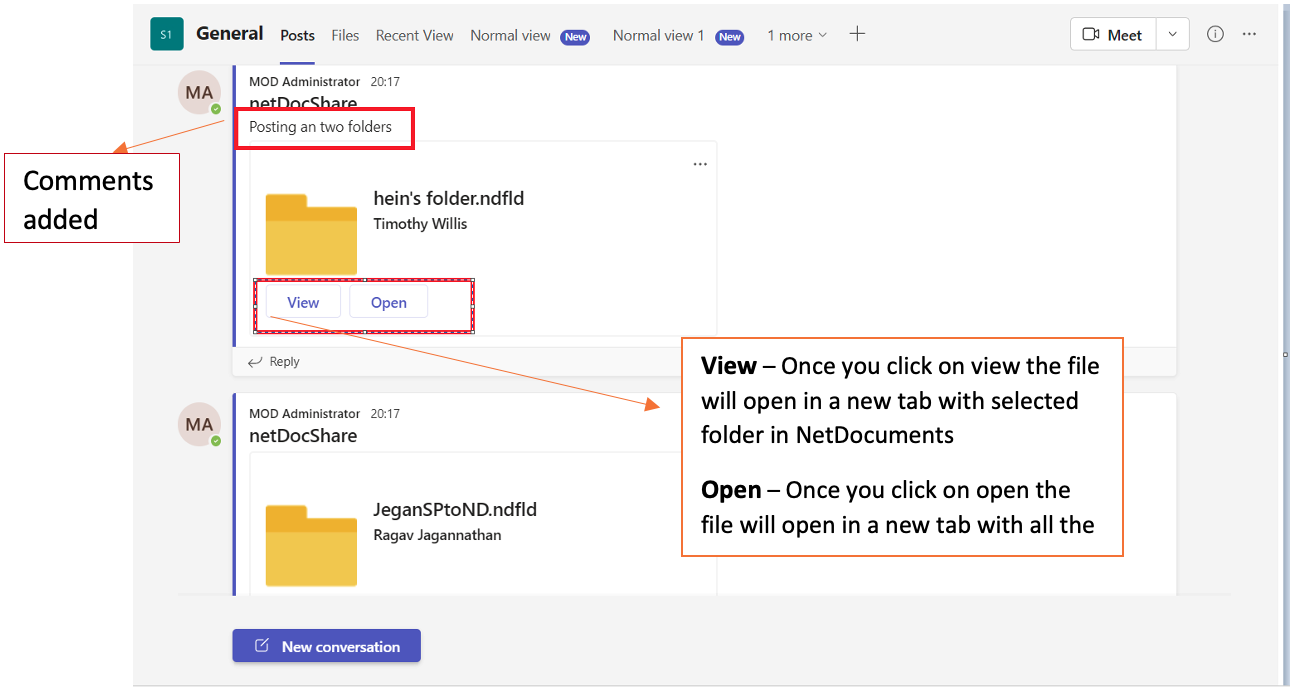This screenshot has width=1298, height=694.
Task: Click the JeganSPtoND.ndfld file name
Action: (455, 509)
